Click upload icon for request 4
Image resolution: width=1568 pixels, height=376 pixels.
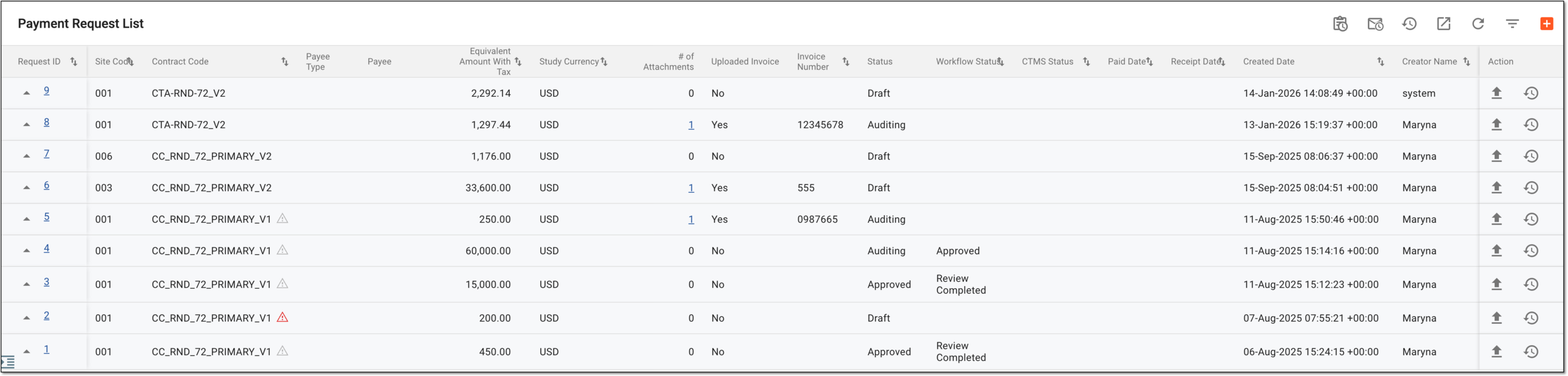pyautogui.click(x=1496, y=250)
